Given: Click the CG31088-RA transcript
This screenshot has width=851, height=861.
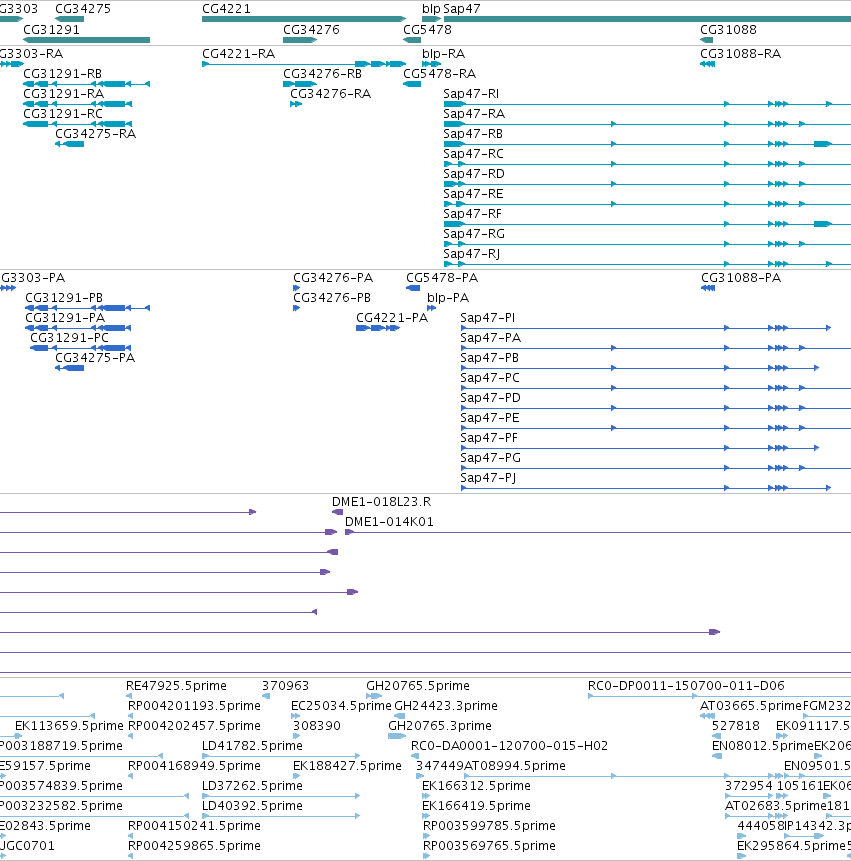Looking at the screenshot, I should pos(707,64).
